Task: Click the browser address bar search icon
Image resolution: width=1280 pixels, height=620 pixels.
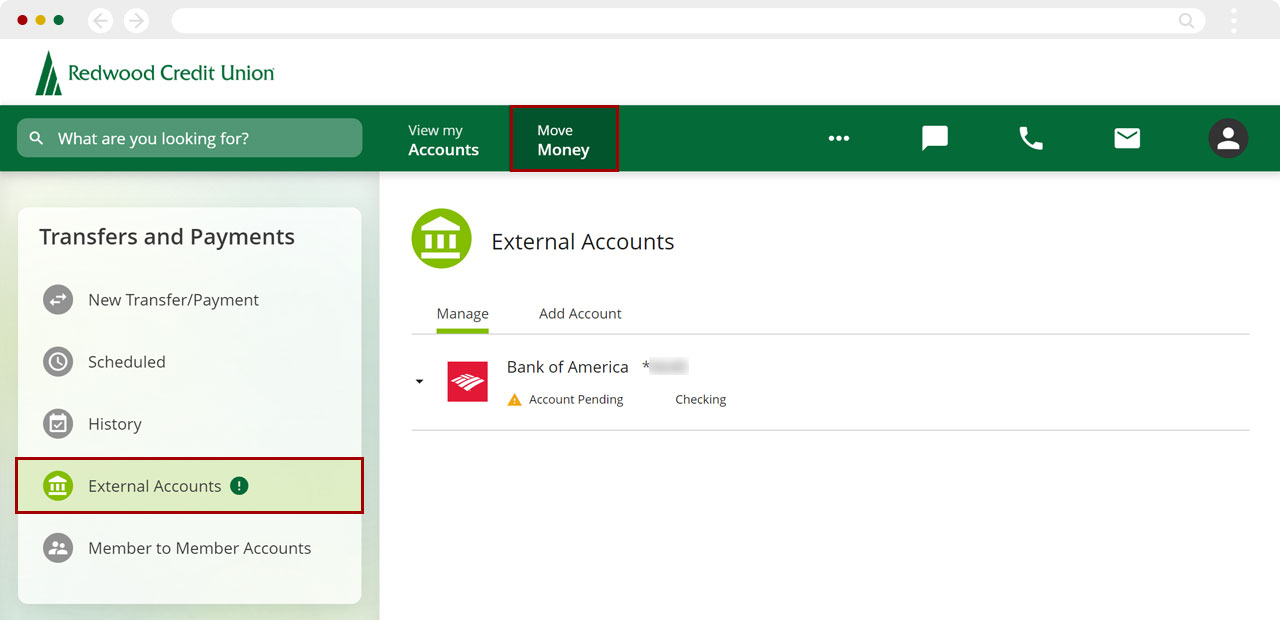Action: (x=1187, y=20)
